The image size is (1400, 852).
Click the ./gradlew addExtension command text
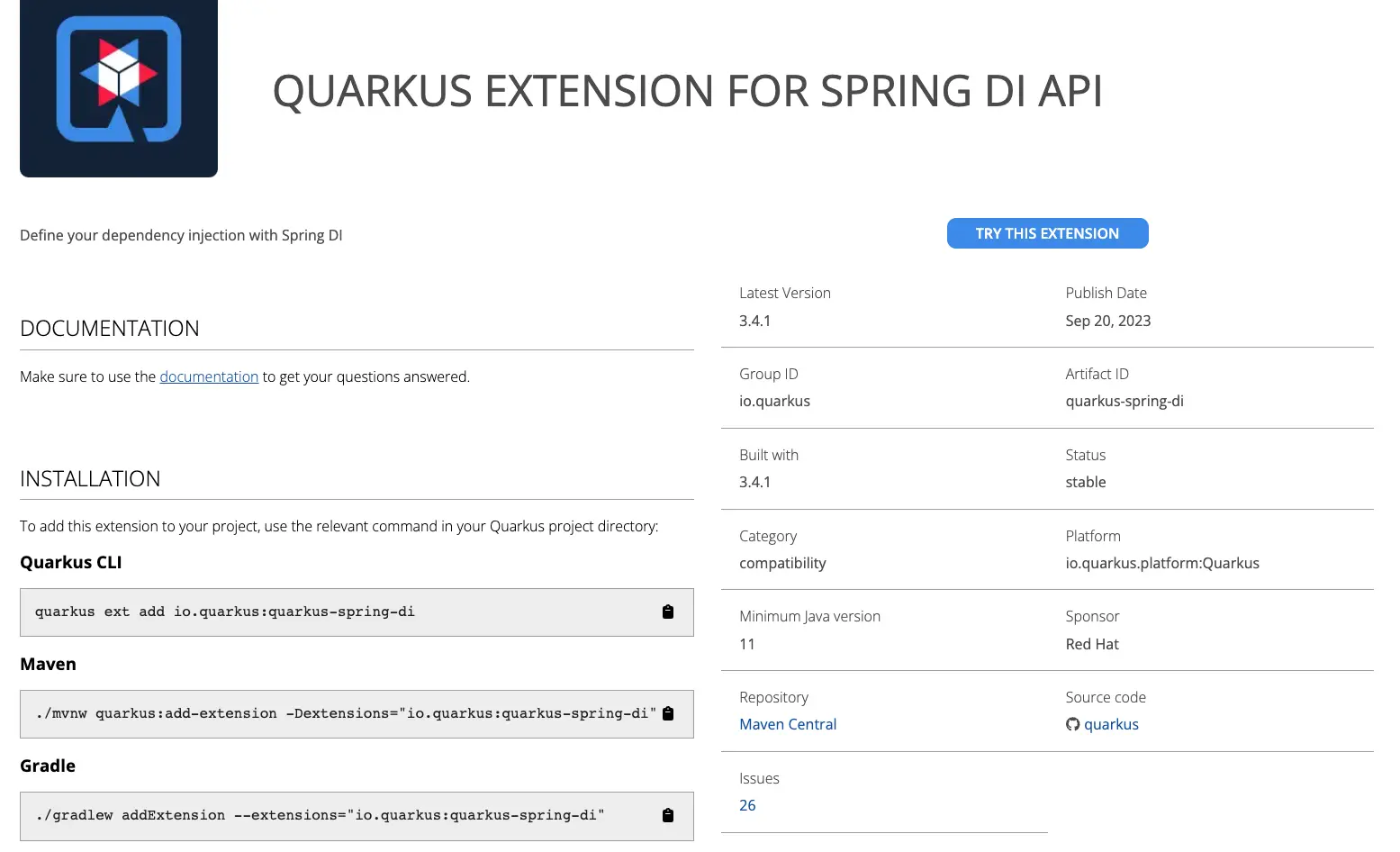[320, 816]
